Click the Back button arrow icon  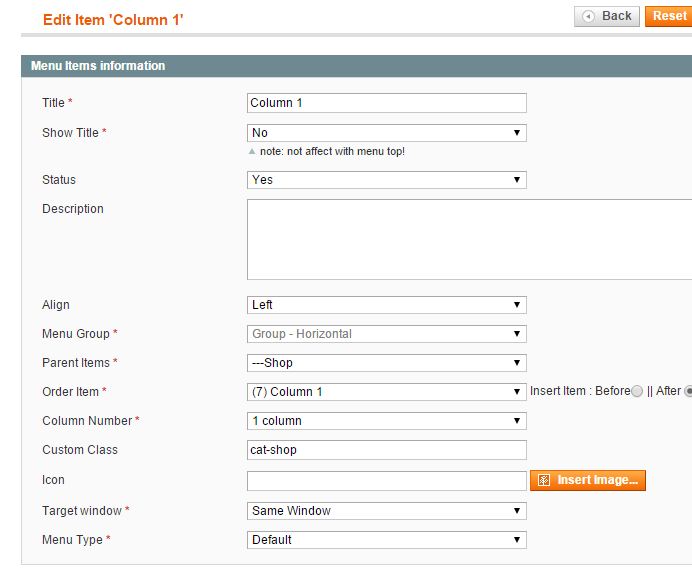[588, 16]
